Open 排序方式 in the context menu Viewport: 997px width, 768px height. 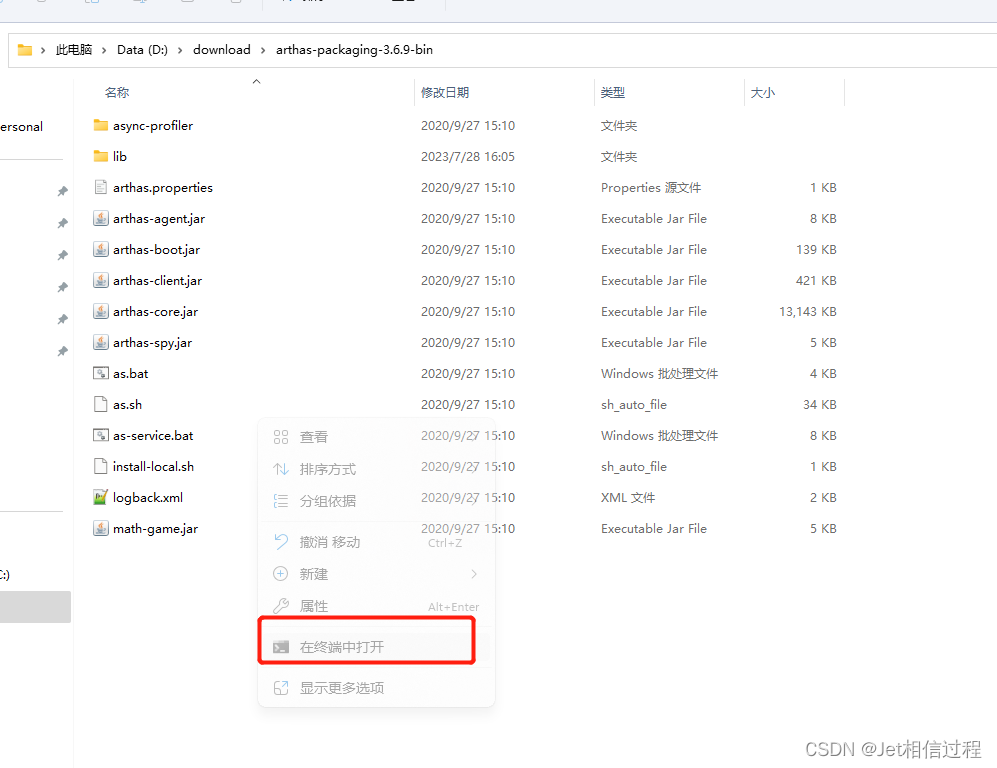click(x=376, y=469)
